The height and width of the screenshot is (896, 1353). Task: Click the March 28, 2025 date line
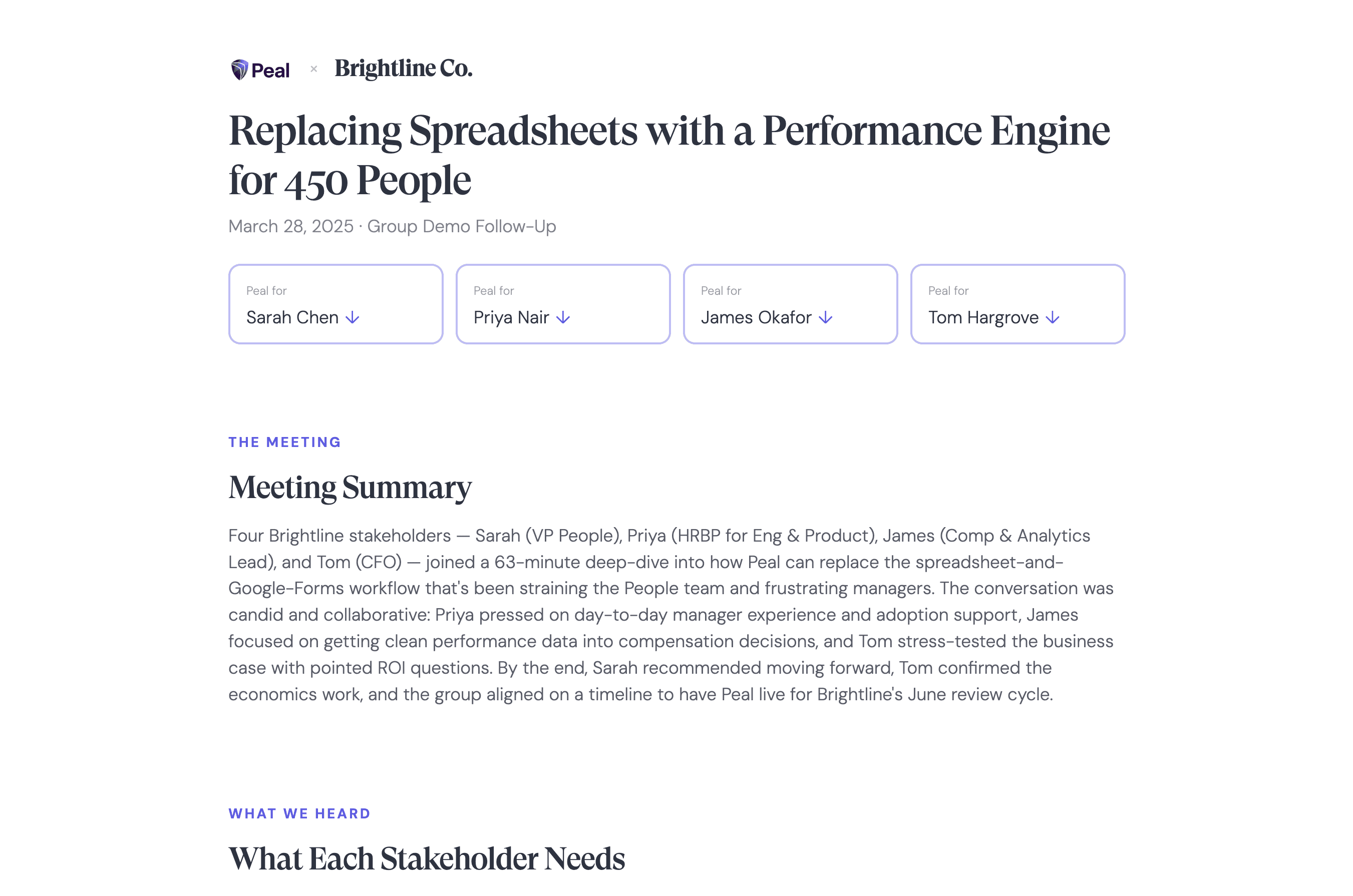point(392,226)
